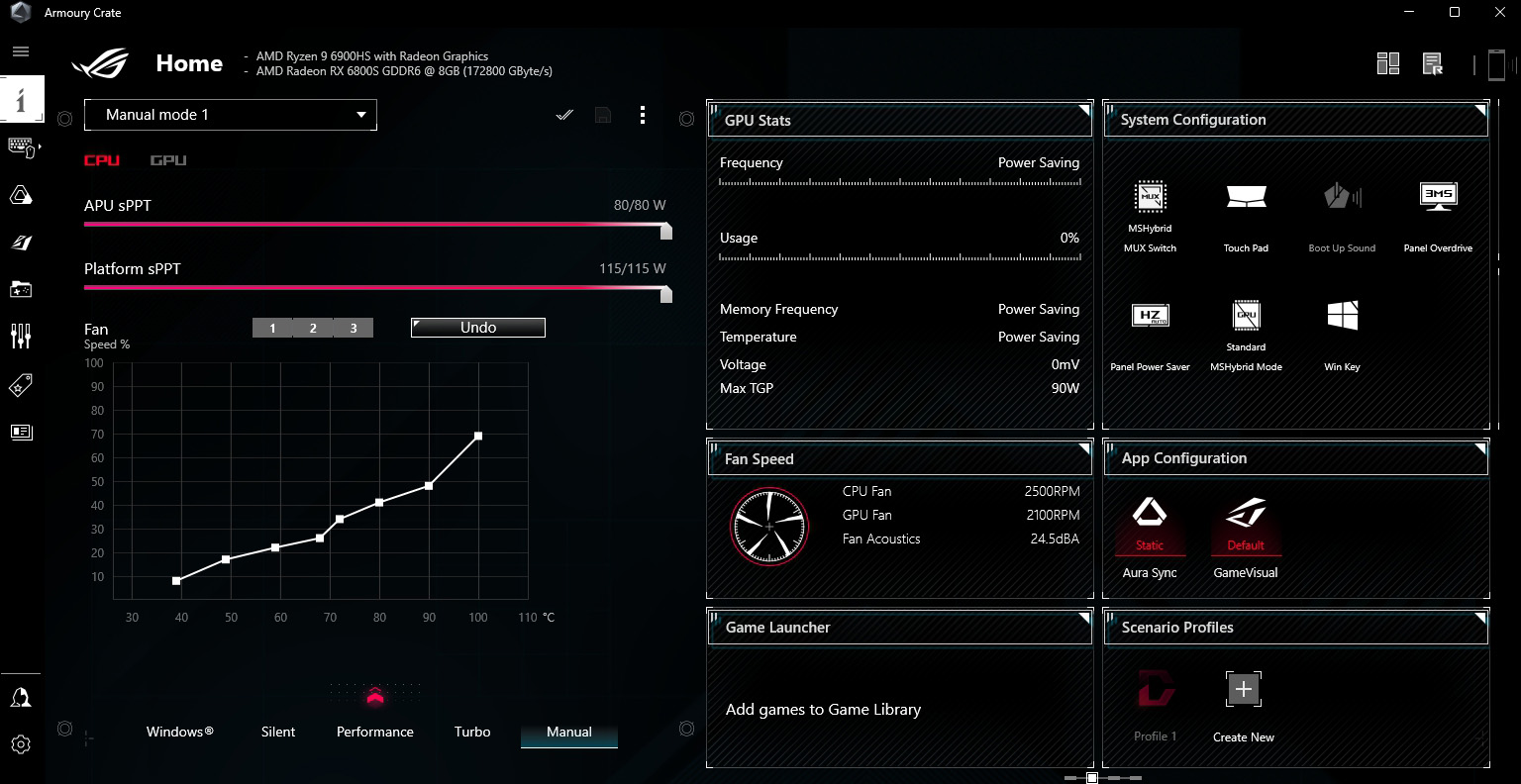Select the Home info icon in sidebar
Screen dimensions: 1521x784
coord(21,99)
